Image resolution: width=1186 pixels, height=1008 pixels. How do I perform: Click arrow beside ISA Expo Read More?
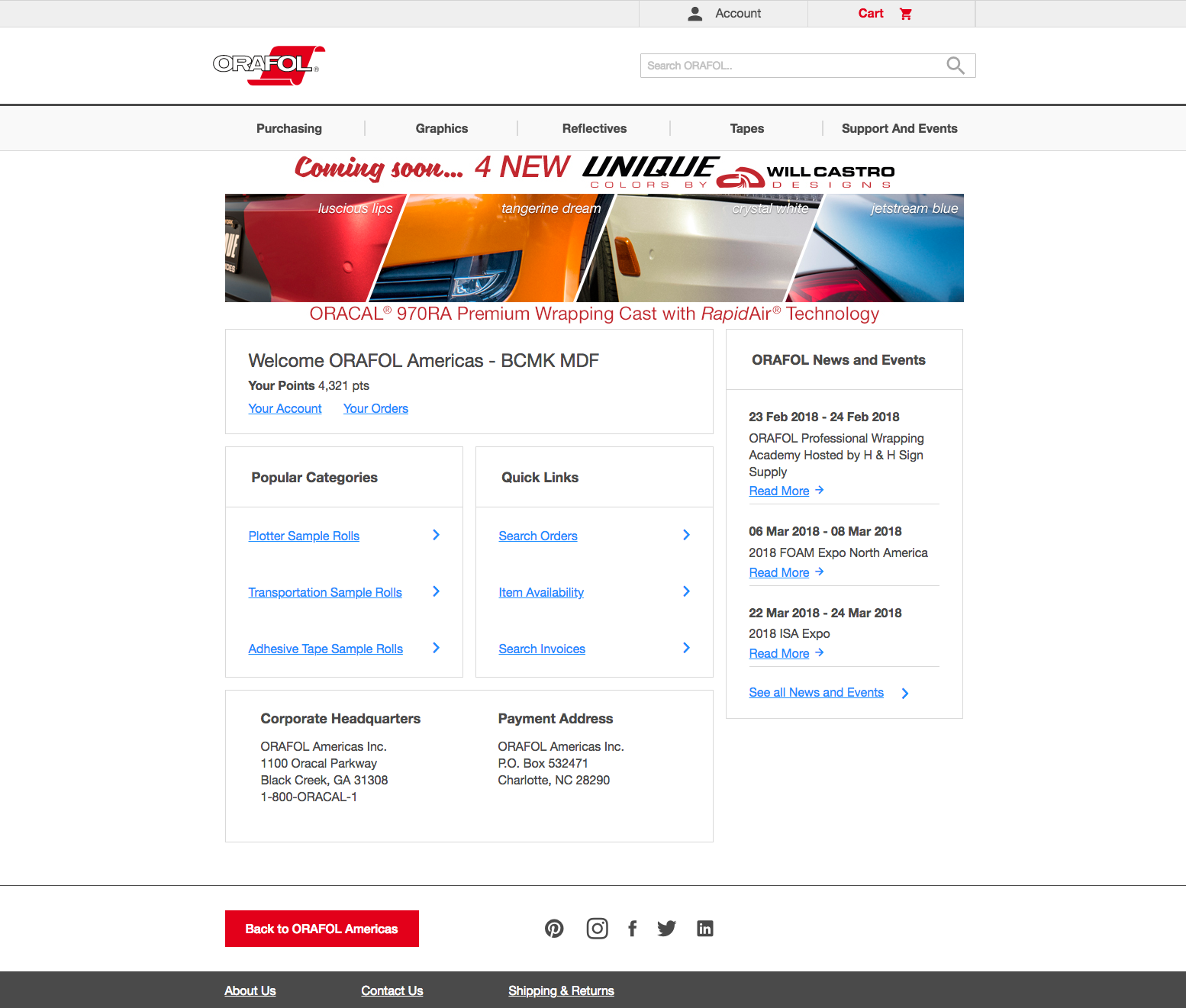coord(819,652)
